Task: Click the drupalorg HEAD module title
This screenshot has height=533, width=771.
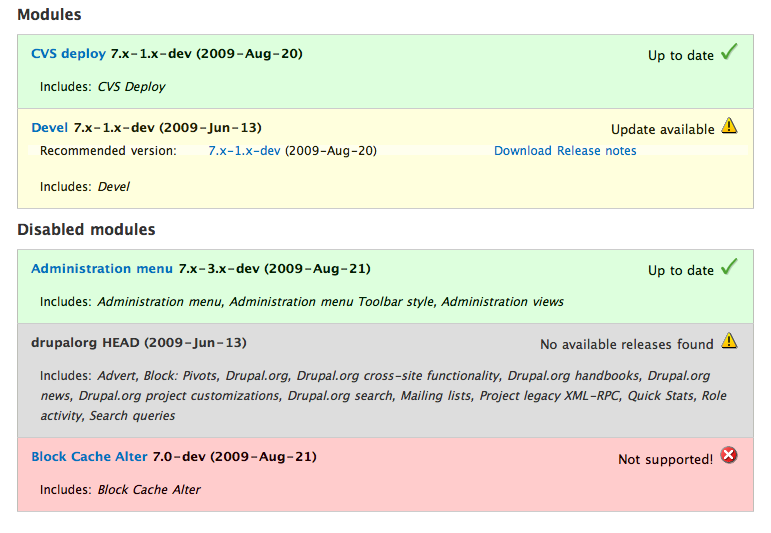Action: tap(139, 343)
